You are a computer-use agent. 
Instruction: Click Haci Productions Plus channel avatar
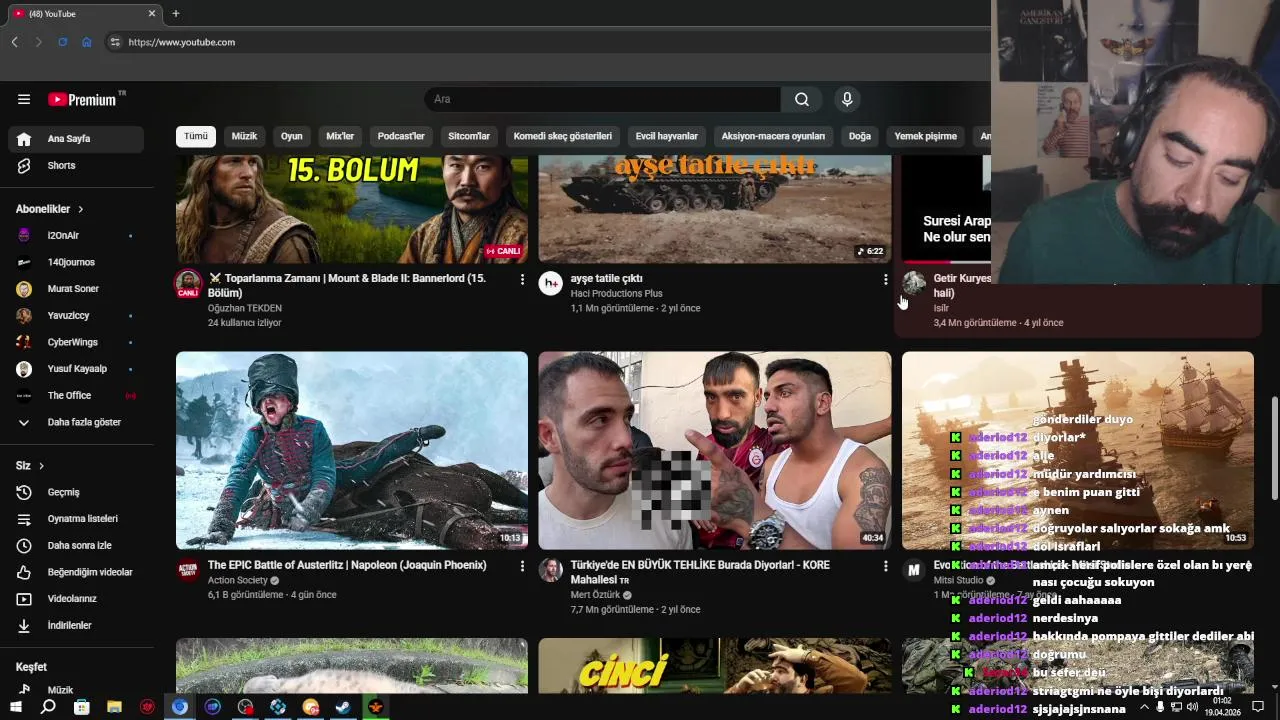point(551,283)
